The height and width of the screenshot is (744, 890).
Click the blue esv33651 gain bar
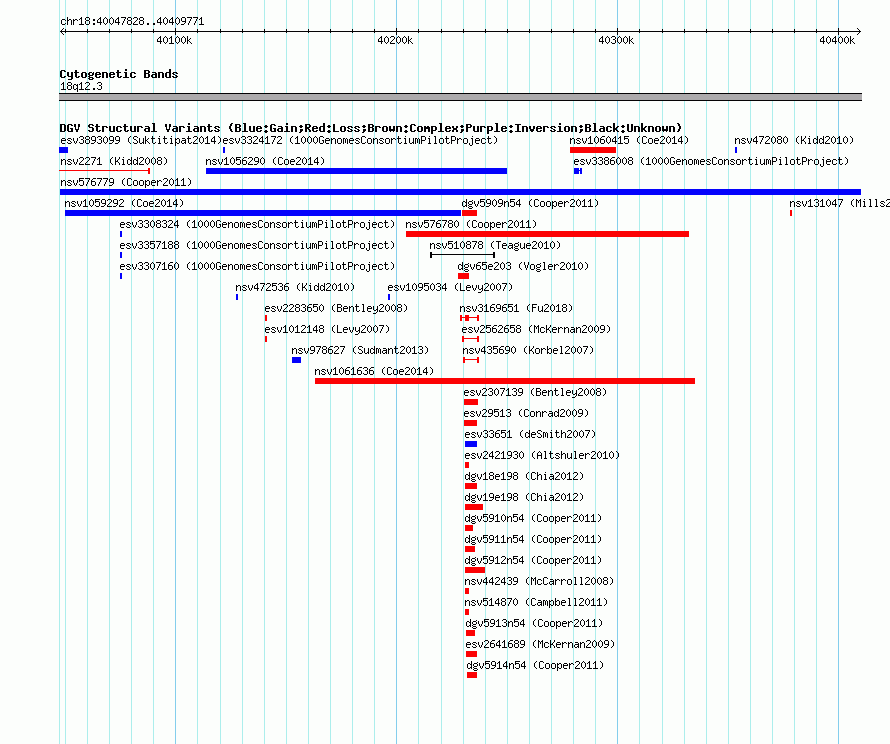(x=471, y=444)
